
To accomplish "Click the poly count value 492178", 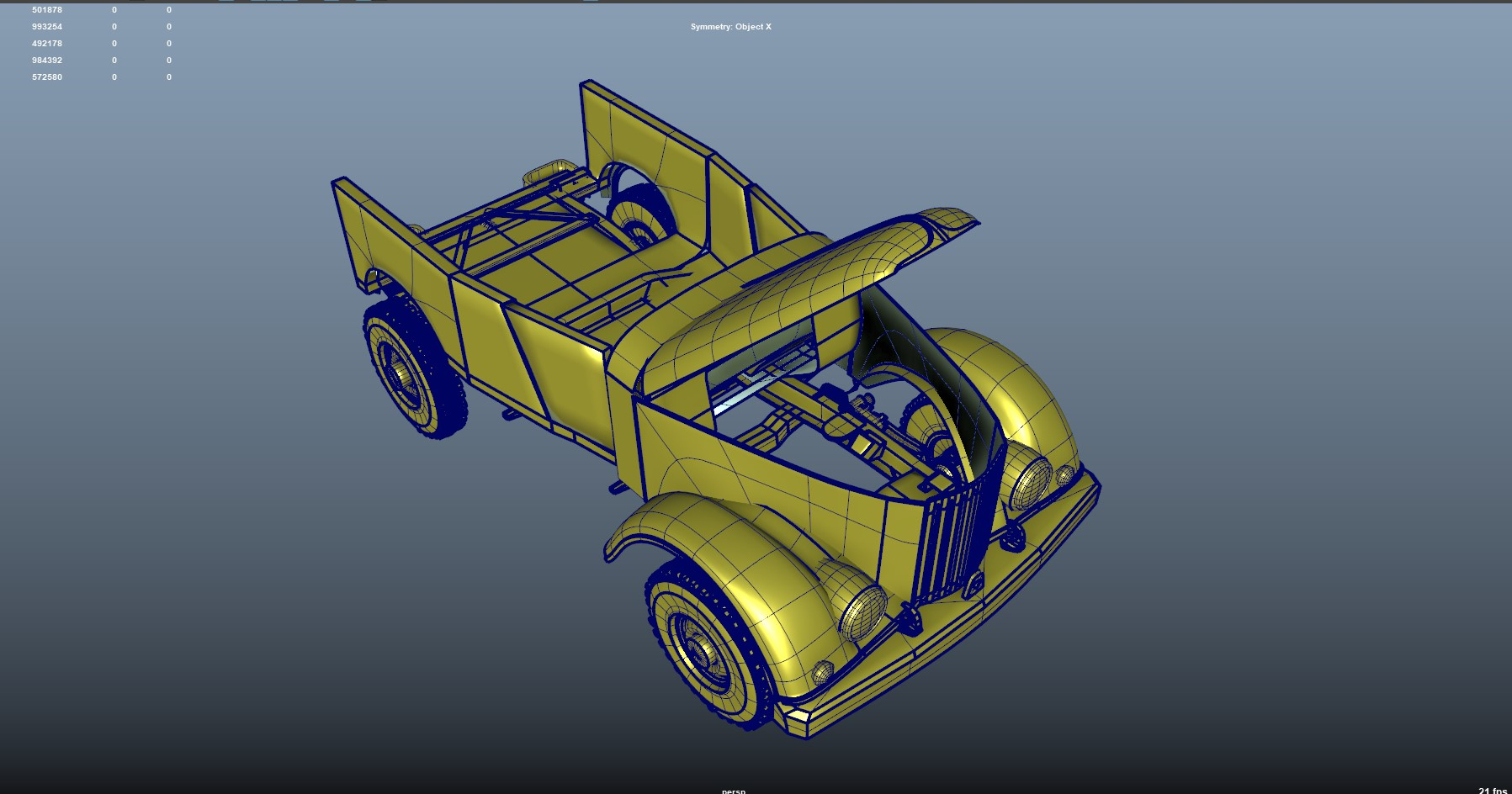I will click(47, 44).
